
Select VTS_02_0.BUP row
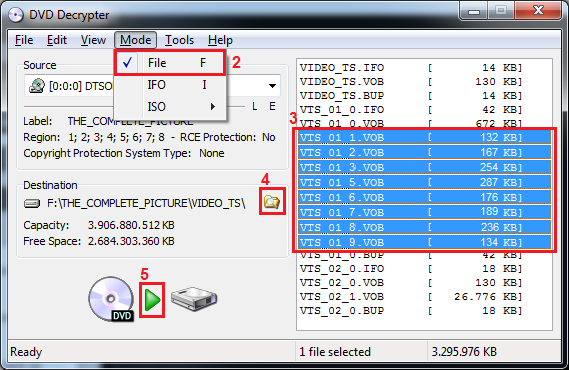coord(411,311)
